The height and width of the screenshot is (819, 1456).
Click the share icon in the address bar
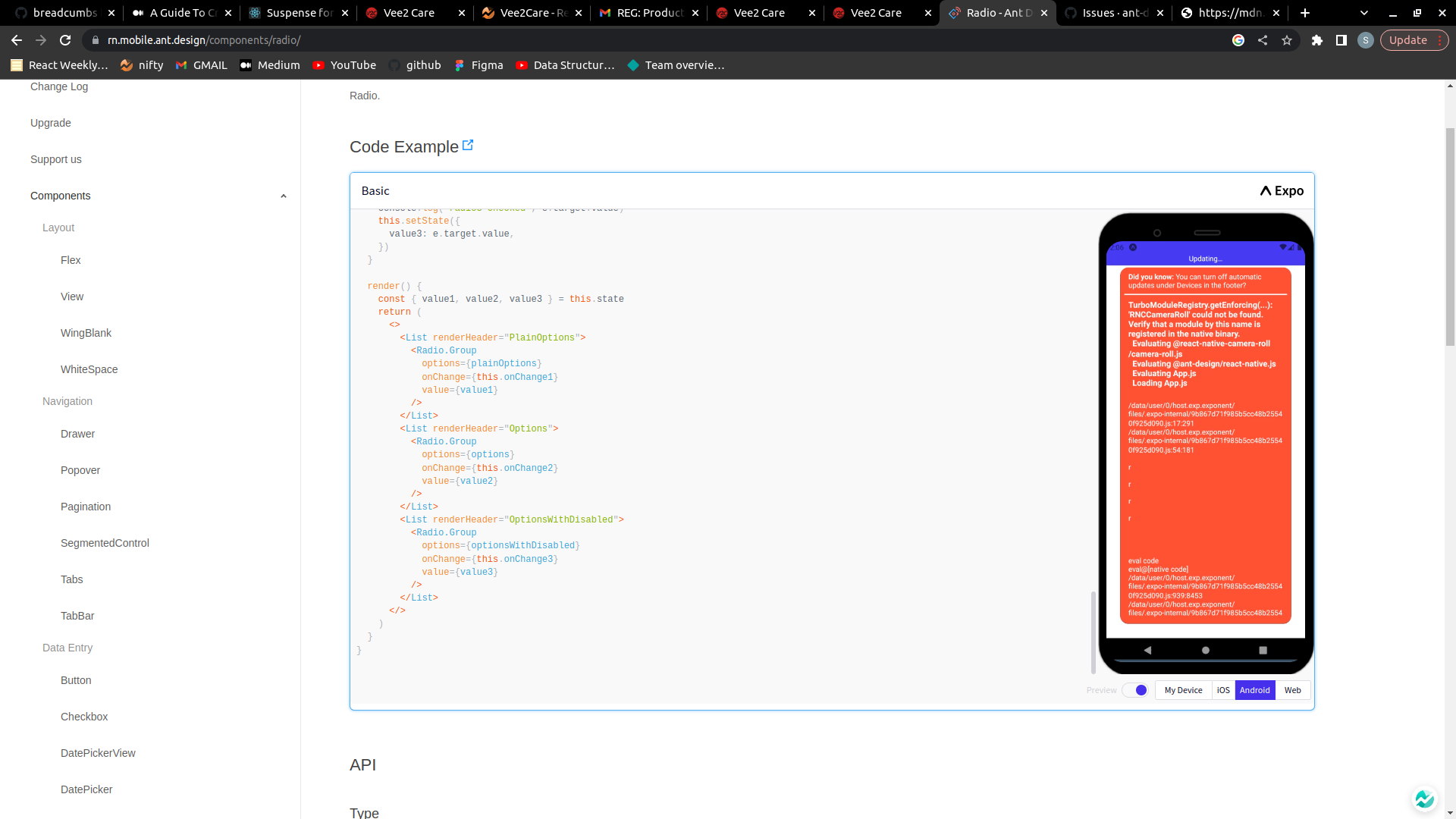click(1263, 40)
